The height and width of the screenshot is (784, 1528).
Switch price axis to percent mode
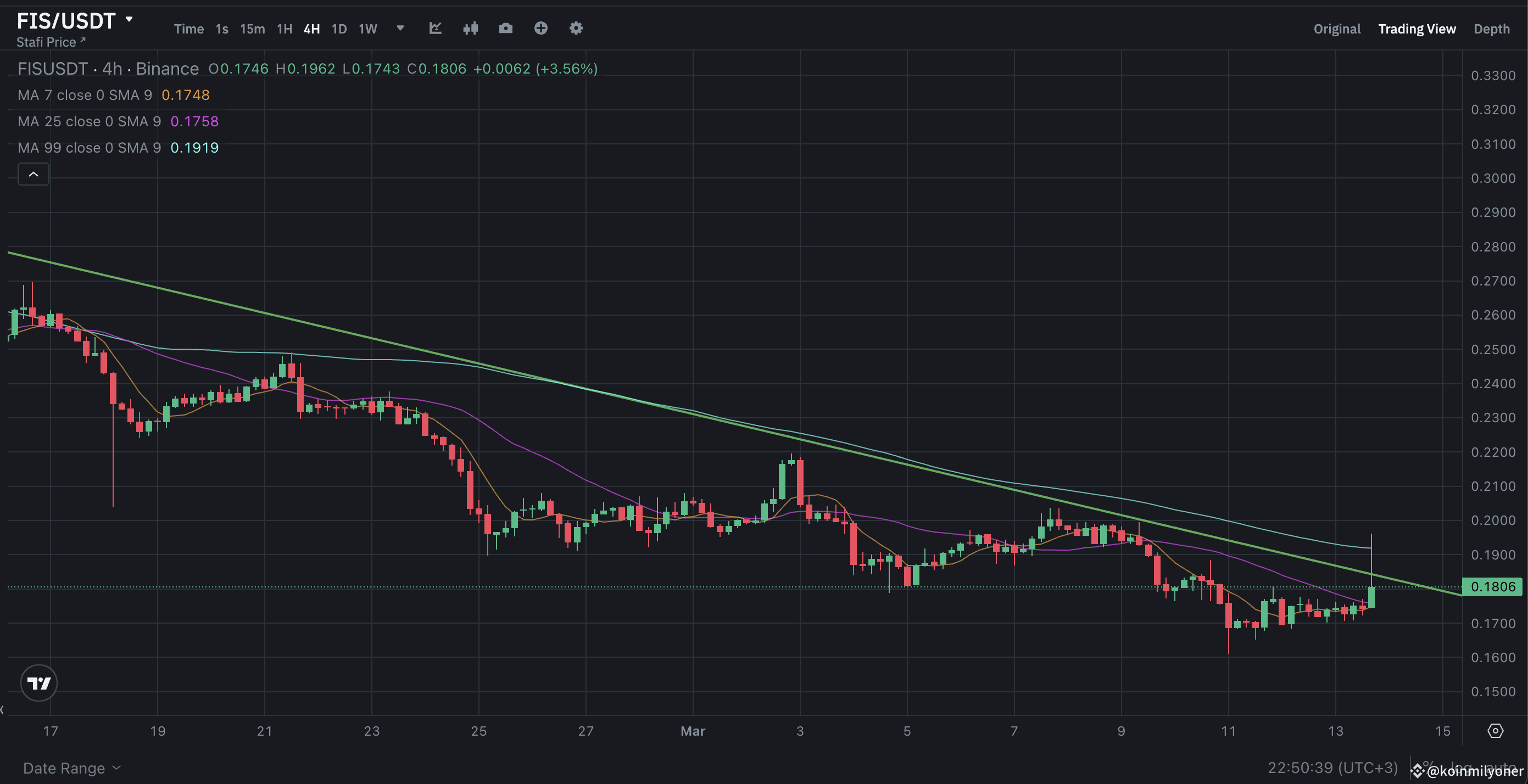[1429, 767]
